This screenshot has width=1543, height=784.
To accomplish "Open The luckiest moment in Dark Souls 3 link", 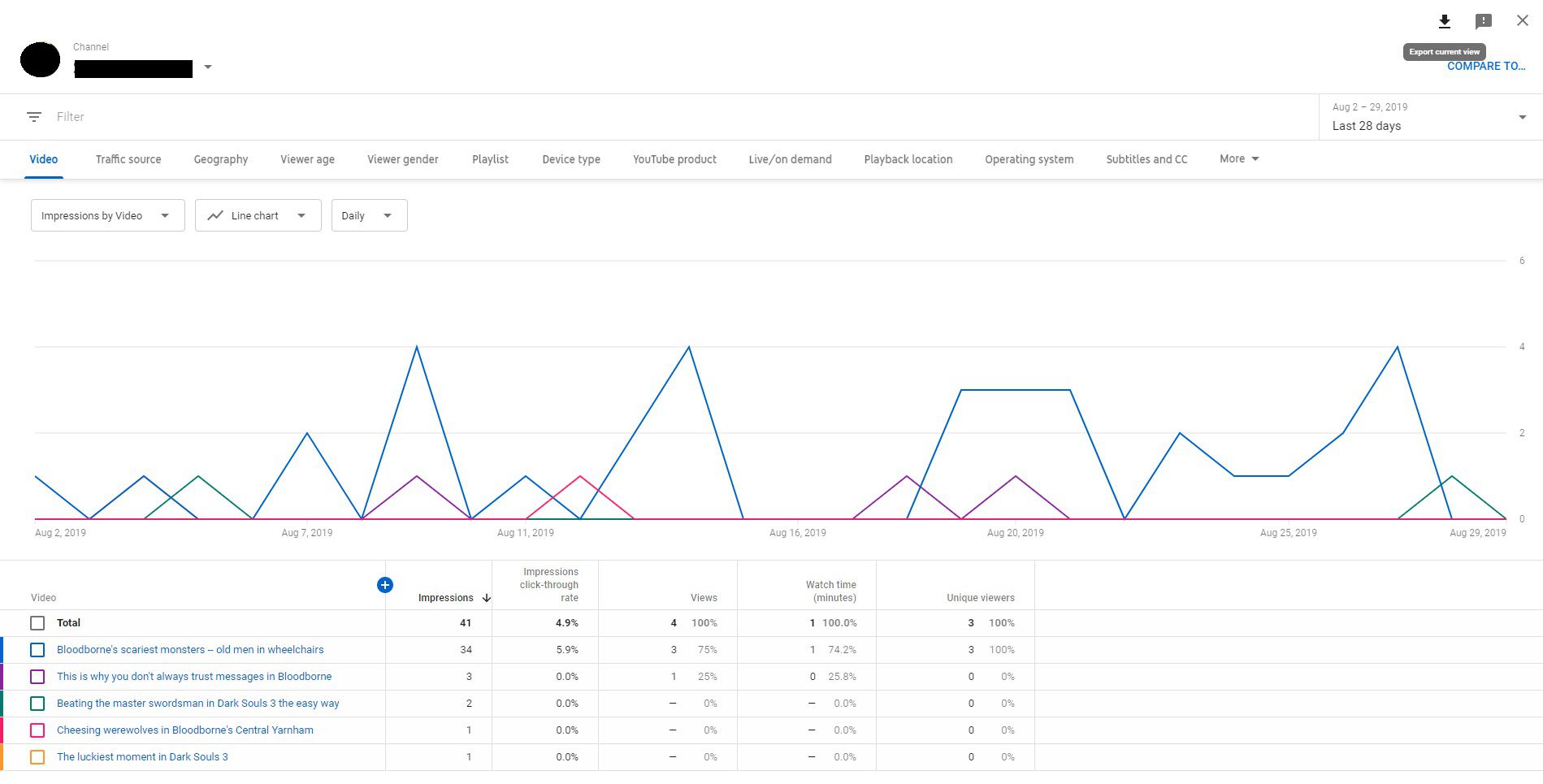I will coord(142,757).
